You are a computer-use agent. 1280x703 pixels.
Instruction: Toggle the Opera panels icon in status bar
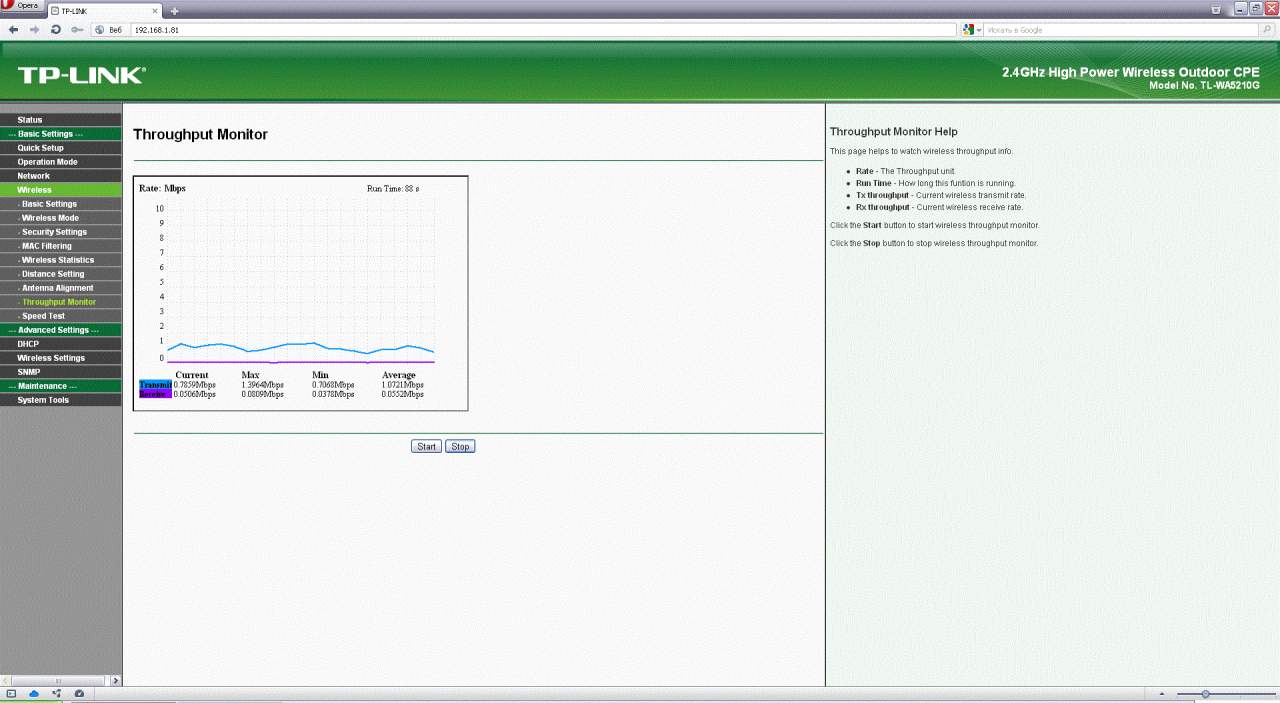(11, 693)
